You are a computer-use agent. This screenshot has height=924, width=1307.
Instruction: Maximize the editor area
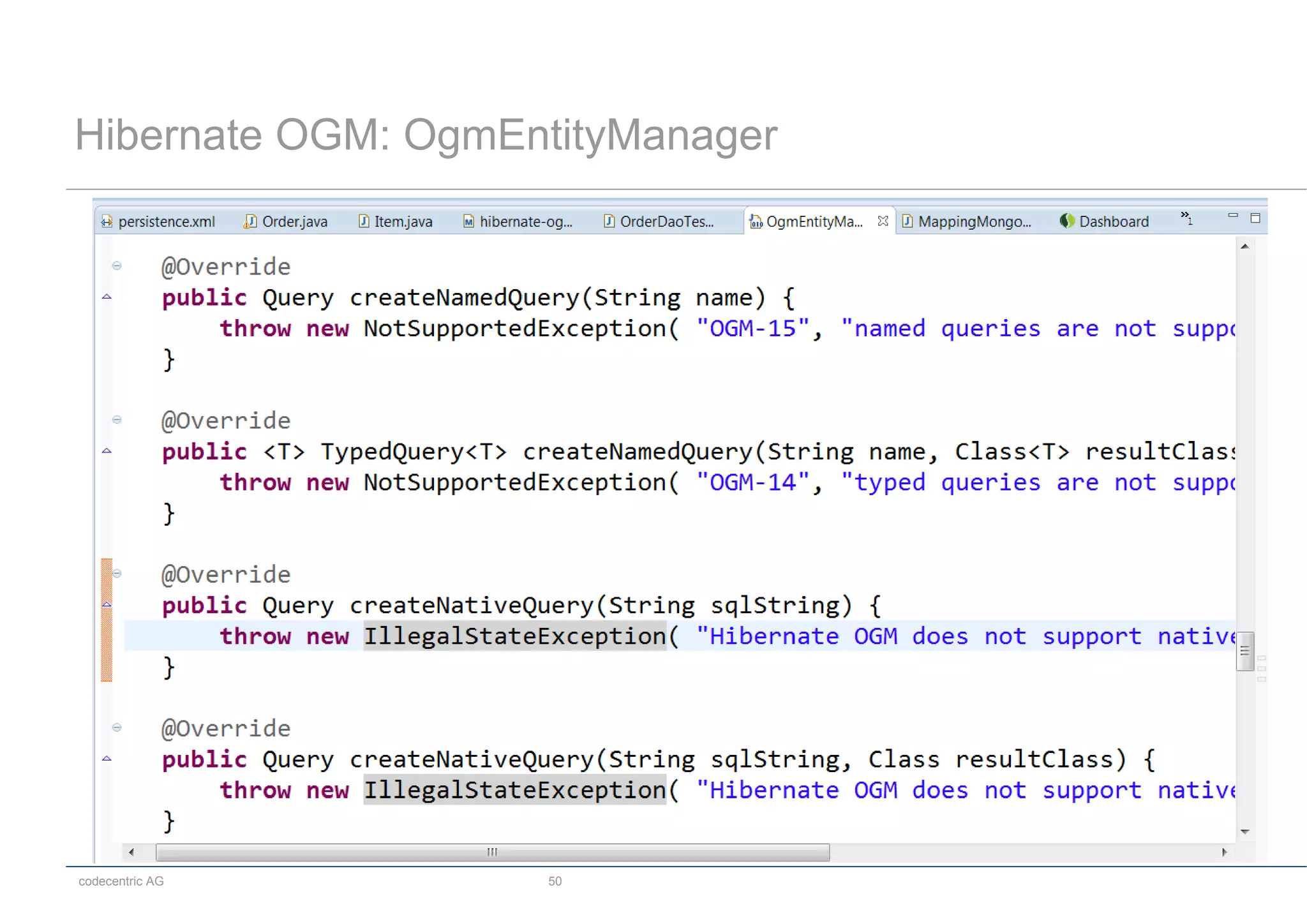pyautogui.click(x=1255, y=218)
